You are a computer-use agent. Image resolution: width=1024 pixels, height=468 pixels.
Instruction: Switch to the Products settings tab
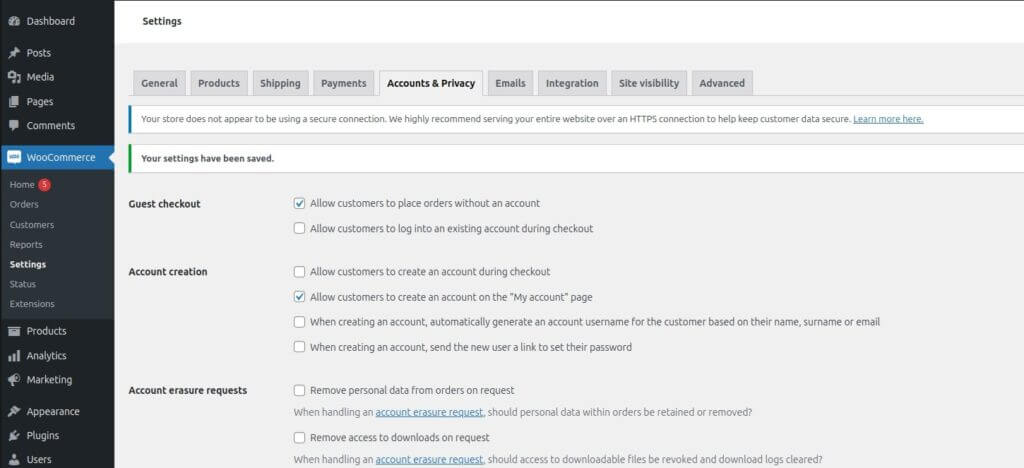219,83
